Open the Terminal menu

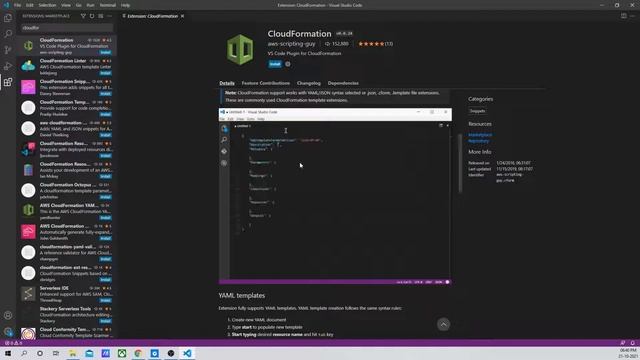pos(108,5)
